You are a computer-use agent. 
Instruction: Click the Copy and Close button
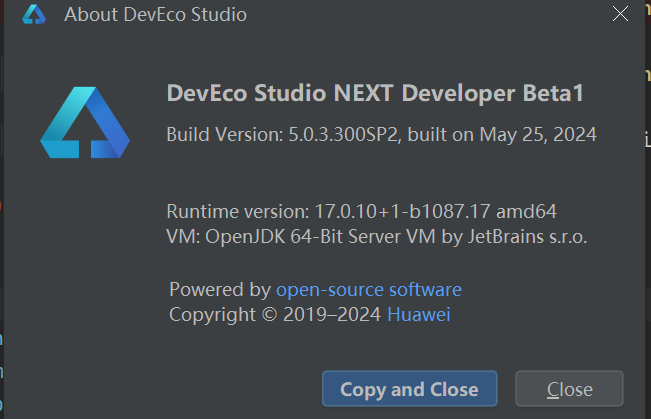pos(409,389)
